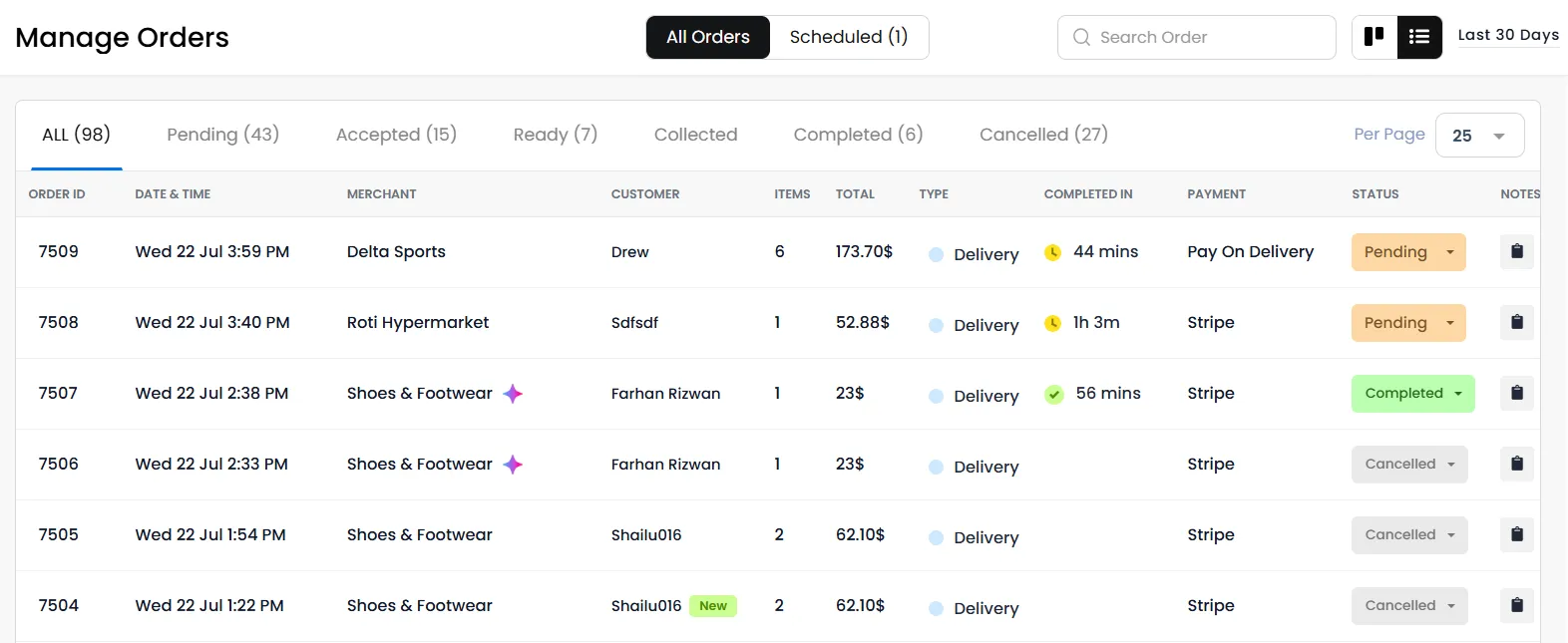Open the Per Page dropdown showing 25
Screen dimensions: 1568x643
pos(1479,136)
